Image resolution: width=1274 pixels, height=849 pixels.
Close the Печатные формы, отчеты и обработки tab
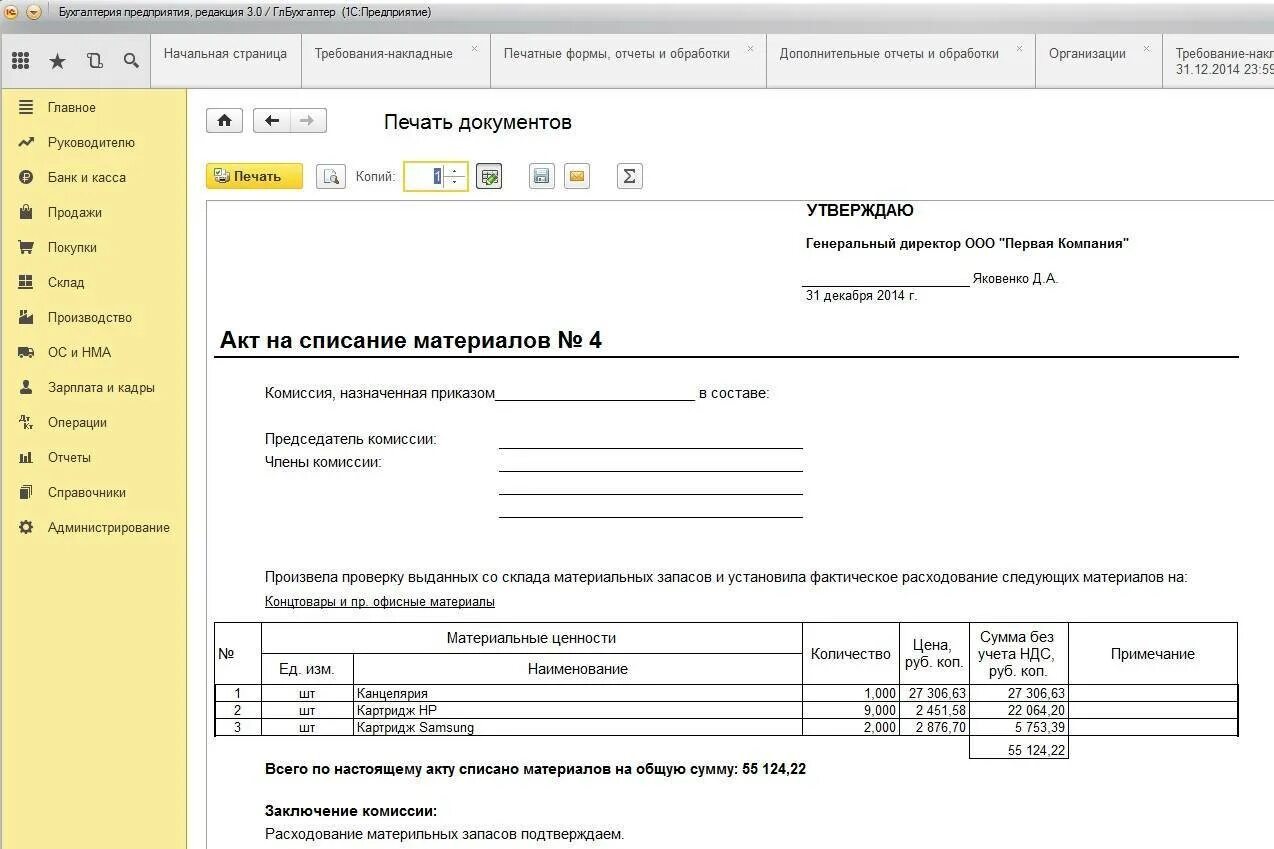pyautogui.click(x=752, y=48)
